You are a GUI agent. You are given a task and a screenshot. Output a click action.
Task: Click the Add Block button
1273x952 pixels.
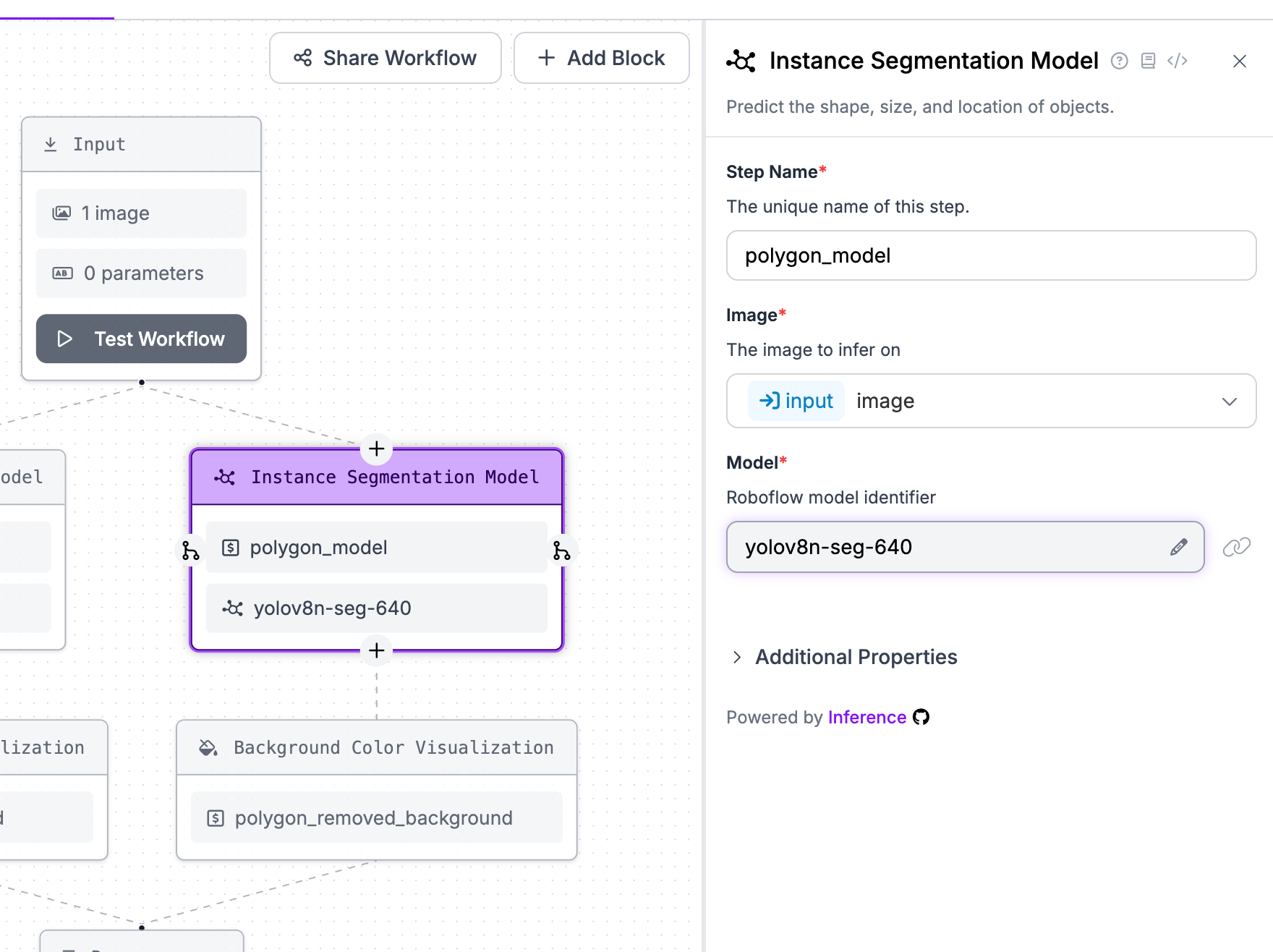tap(601, 58)
